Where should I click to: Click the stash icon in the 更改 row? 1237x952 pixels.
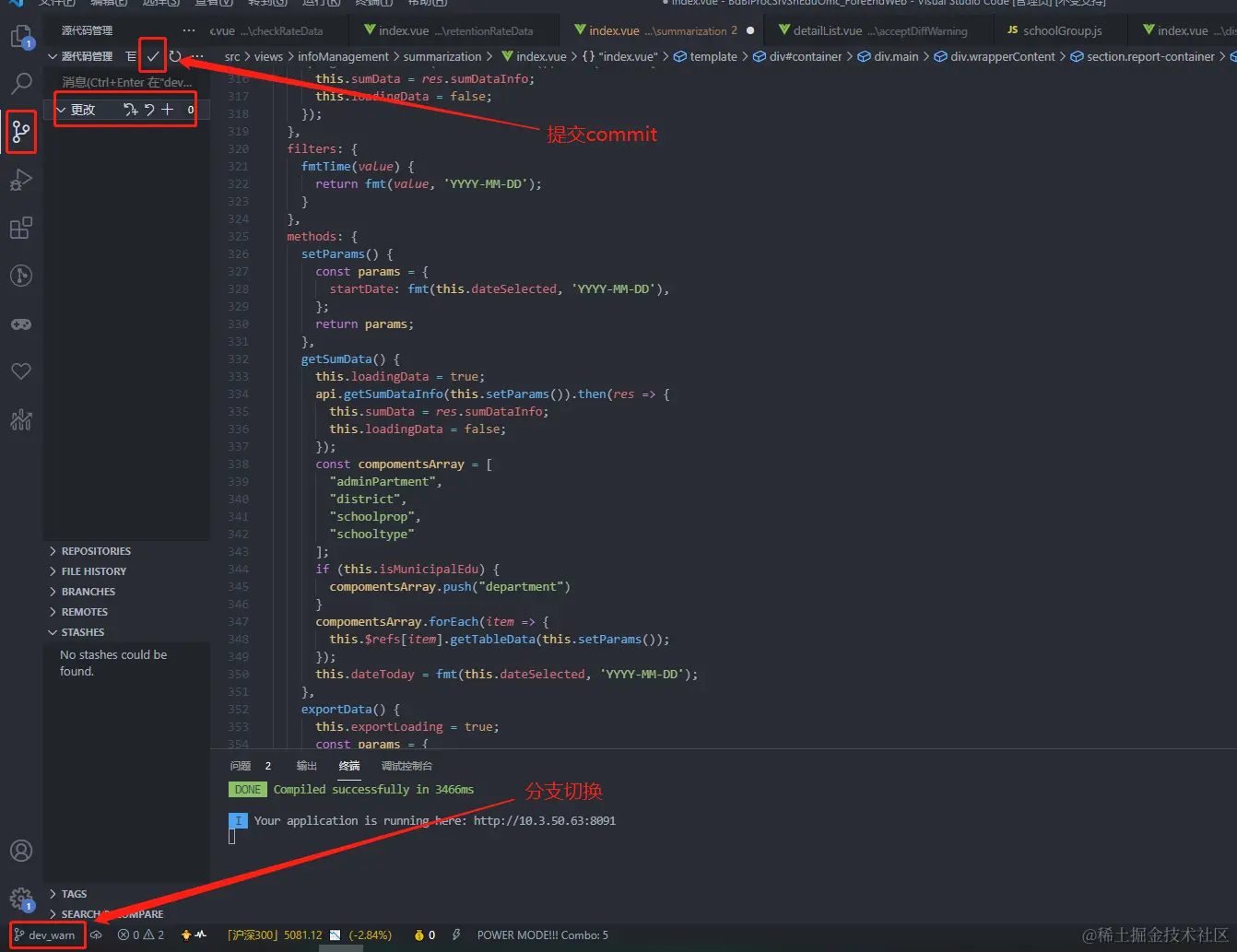pyautogui.click(x=131, y=110)
